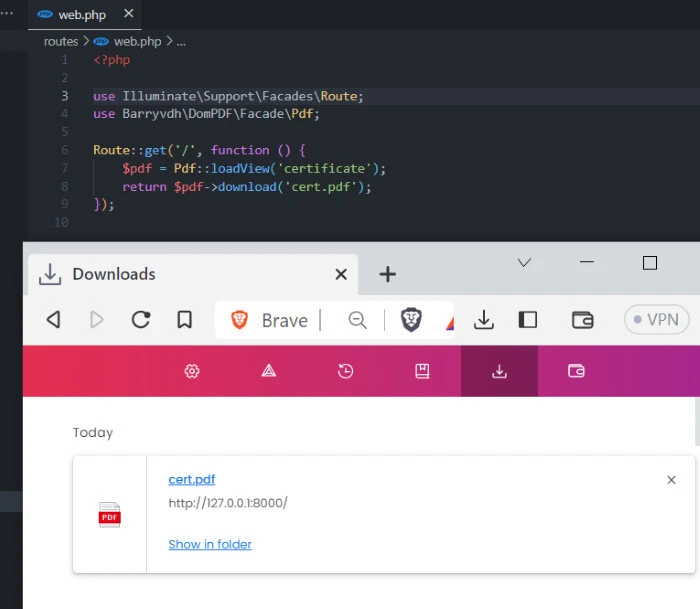The image size is (700, 609).
Task: Click the PDF file icon thumbnail
Action: [x=109, y=515]
